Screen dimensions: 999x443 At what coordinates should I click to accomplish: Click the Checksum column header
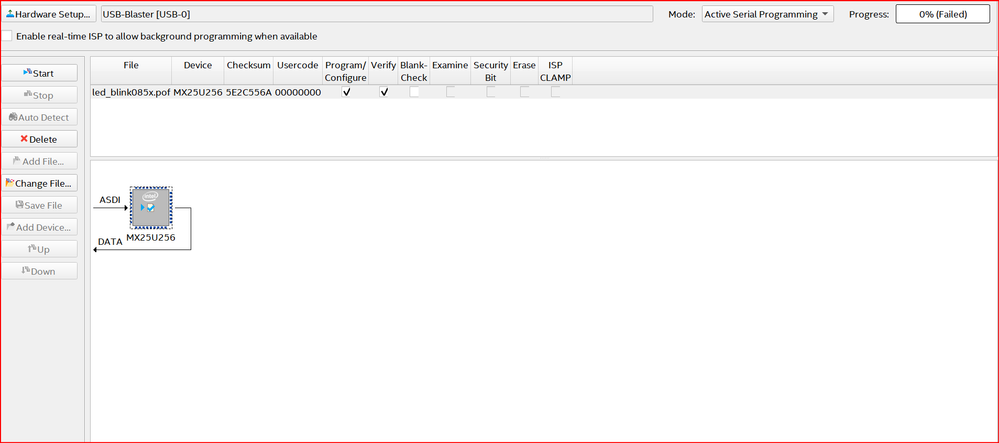[x=248, y=71]
